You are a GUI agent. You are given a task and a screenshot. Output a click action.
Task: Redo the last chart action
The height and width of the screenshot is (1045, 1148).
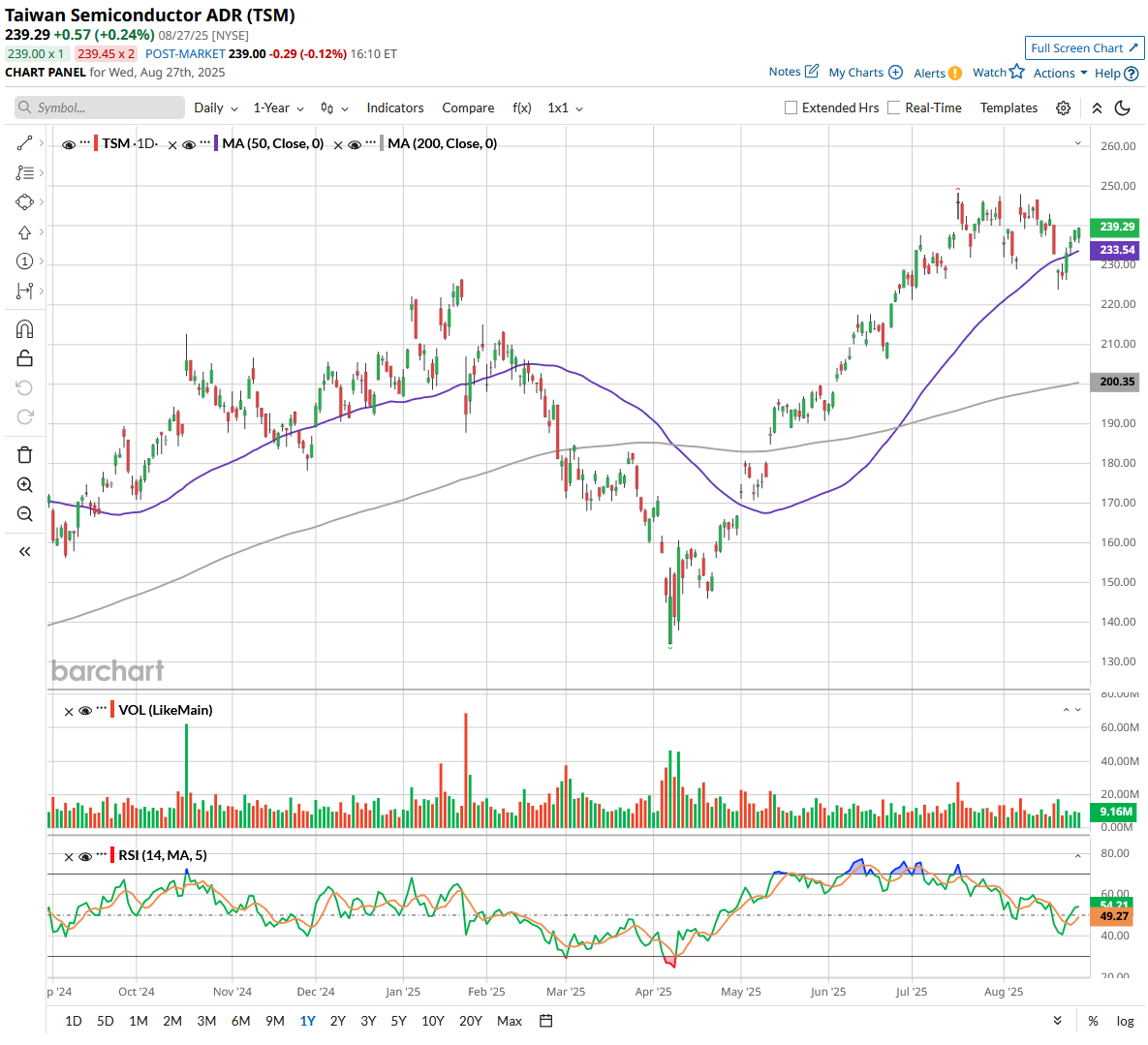[x=25, y=417]
